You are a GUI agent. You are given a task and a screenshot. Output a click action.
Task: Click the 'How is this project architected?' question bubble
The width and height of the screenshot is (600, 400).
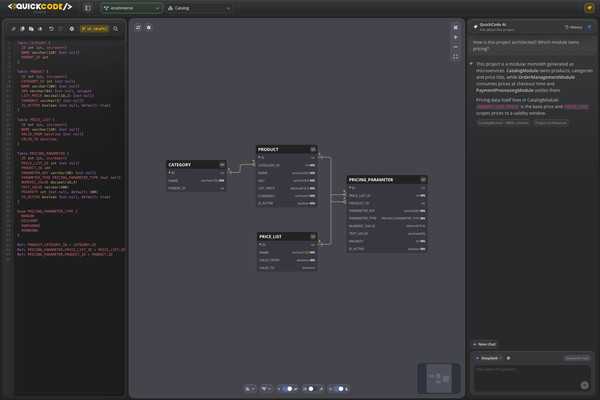(x=532, y=46)
